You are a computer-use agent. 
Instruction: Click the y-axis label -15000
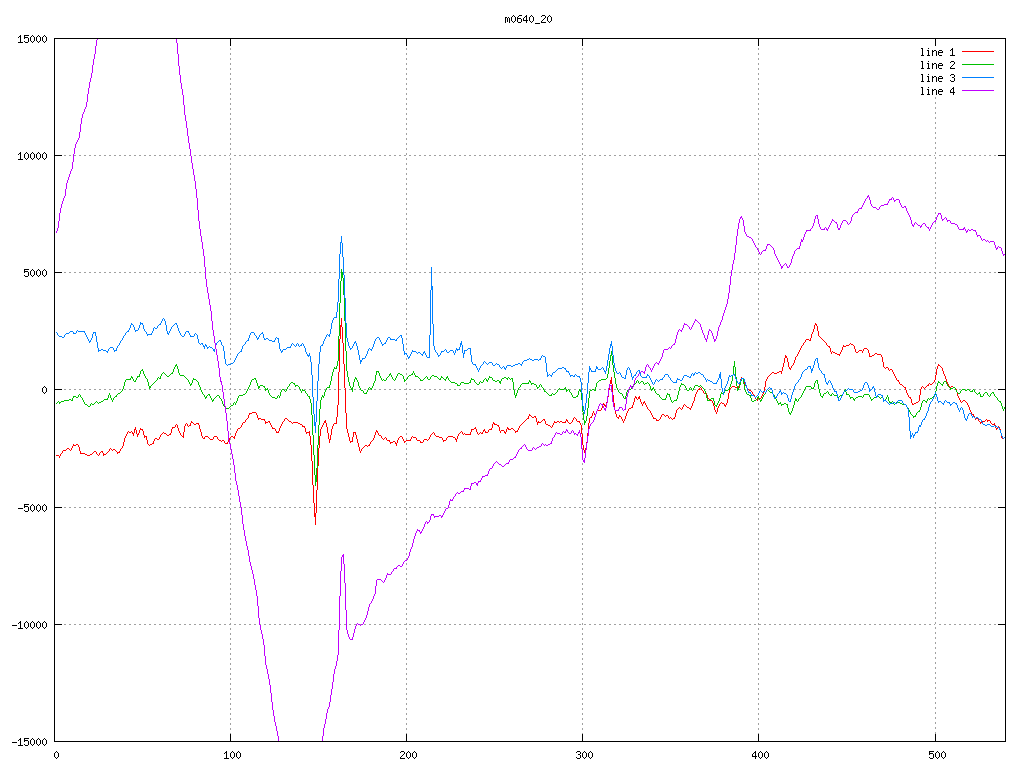pos(30,742)
